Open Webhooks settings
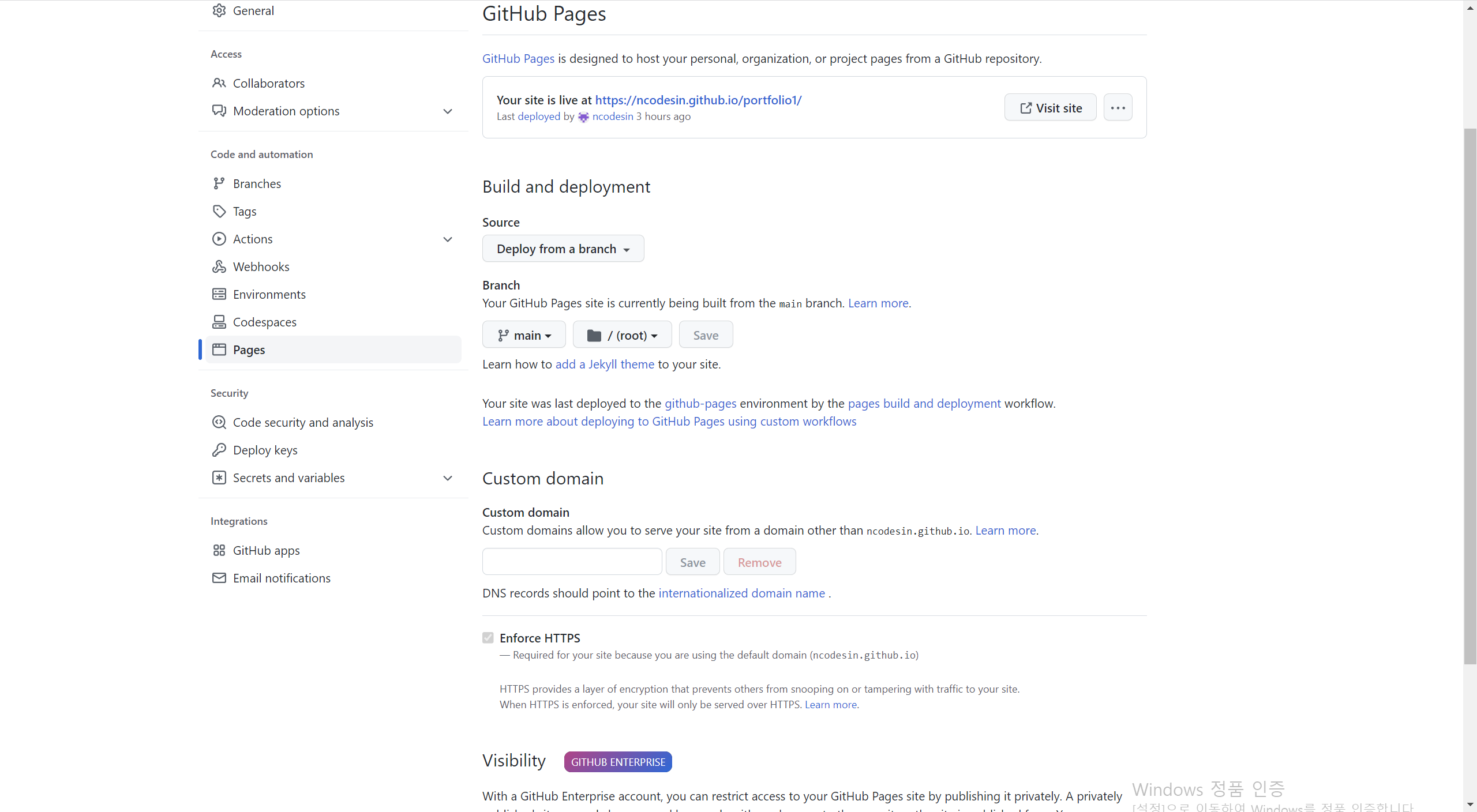 coord(333,266)
